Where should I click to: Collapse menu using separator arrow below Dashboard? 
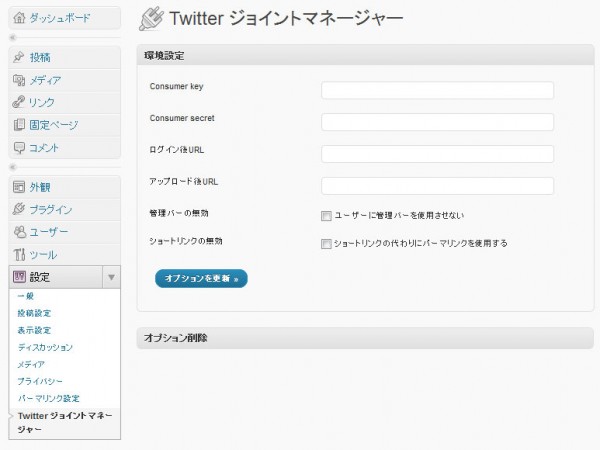13,38
